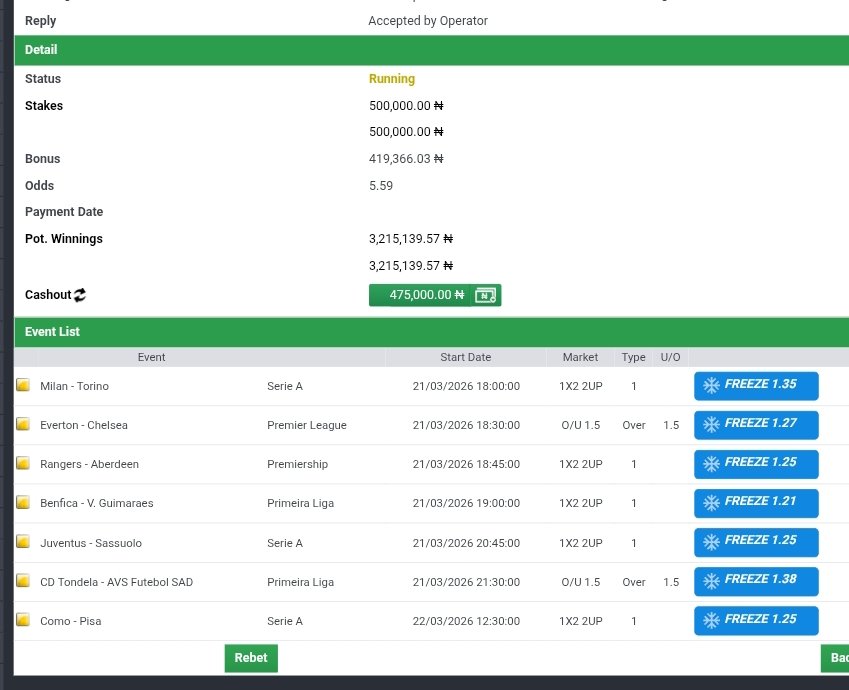Click Premiership league label

(x=297, y=464)
